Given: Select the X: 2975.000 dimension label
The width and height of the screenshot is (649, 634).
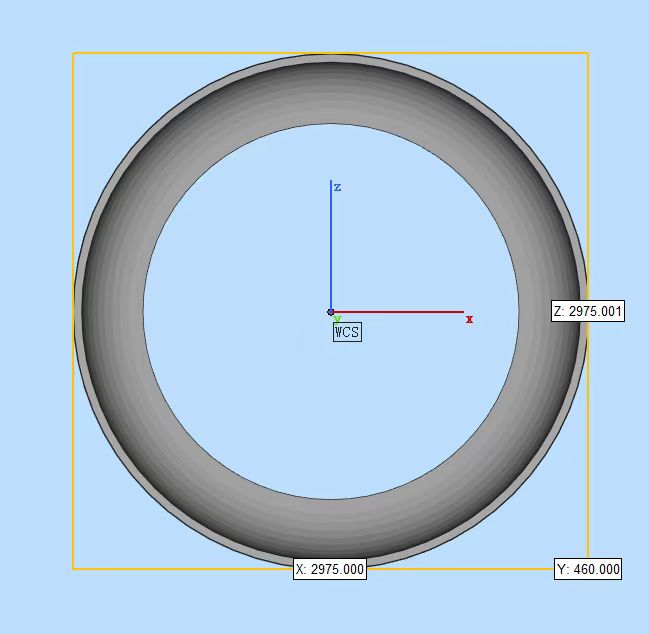Looking at the screenshot, I should click(330, 569).
